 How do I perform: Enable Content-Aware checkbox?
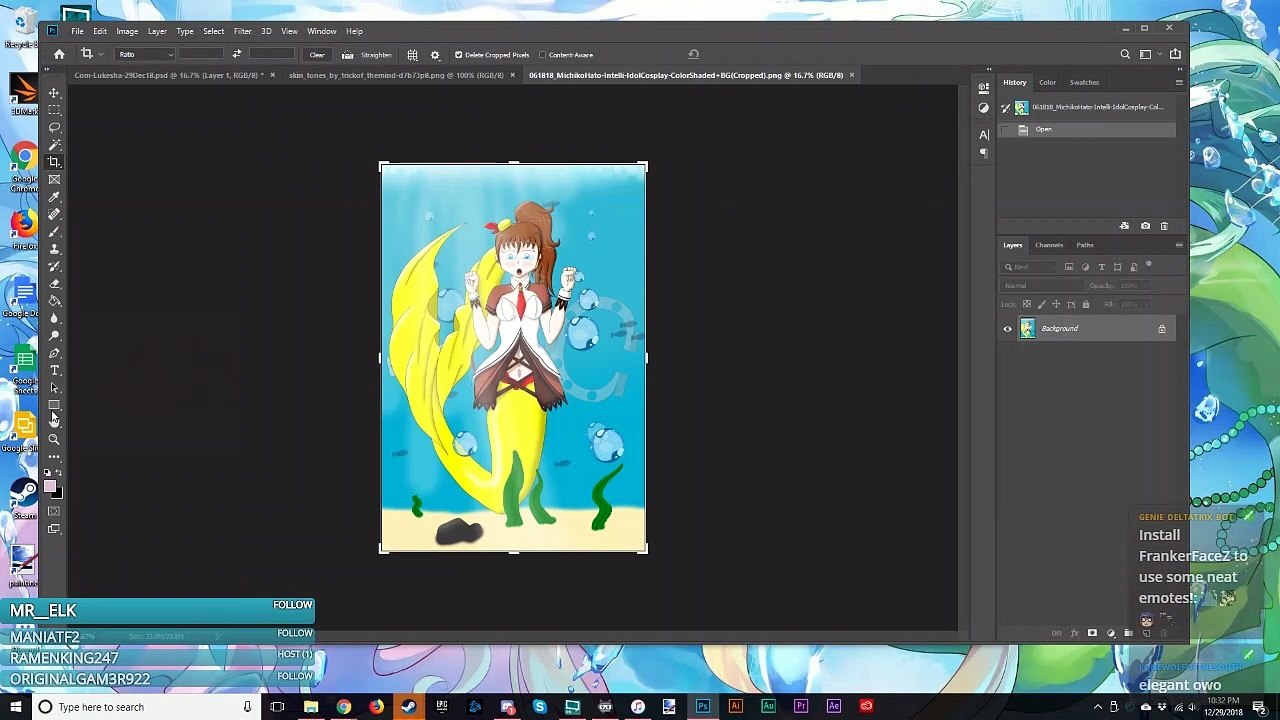(542, 55)
